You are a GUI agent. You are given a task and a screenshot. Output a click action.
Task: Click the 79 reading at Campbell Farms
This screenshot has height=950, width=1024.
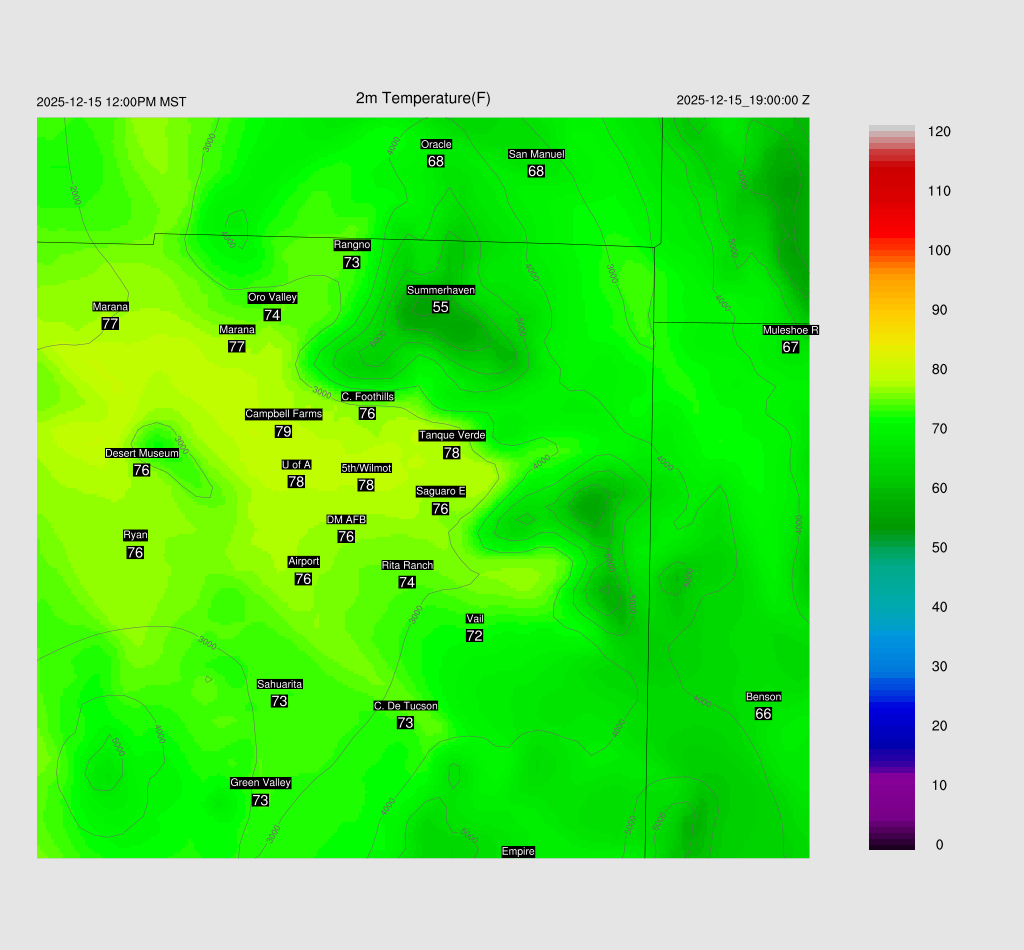point(283,432)
